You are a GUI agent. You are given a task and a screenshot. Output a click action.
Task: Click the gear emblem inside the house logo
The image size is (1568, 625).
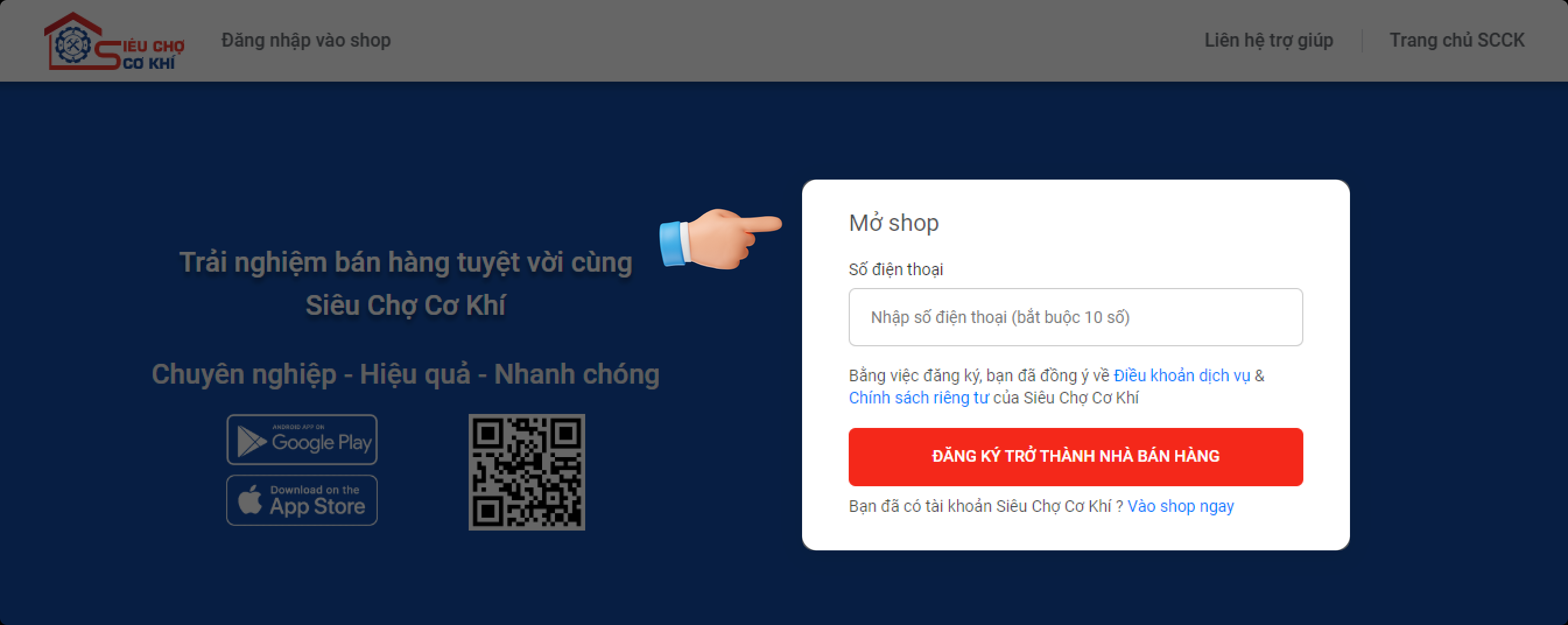(x=73, y=44)
